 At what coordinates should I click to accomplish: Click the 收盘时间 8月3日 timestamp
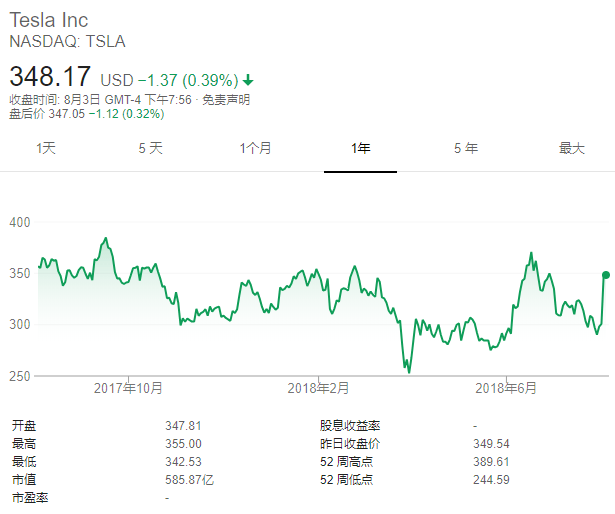click(x=100, y=100)
